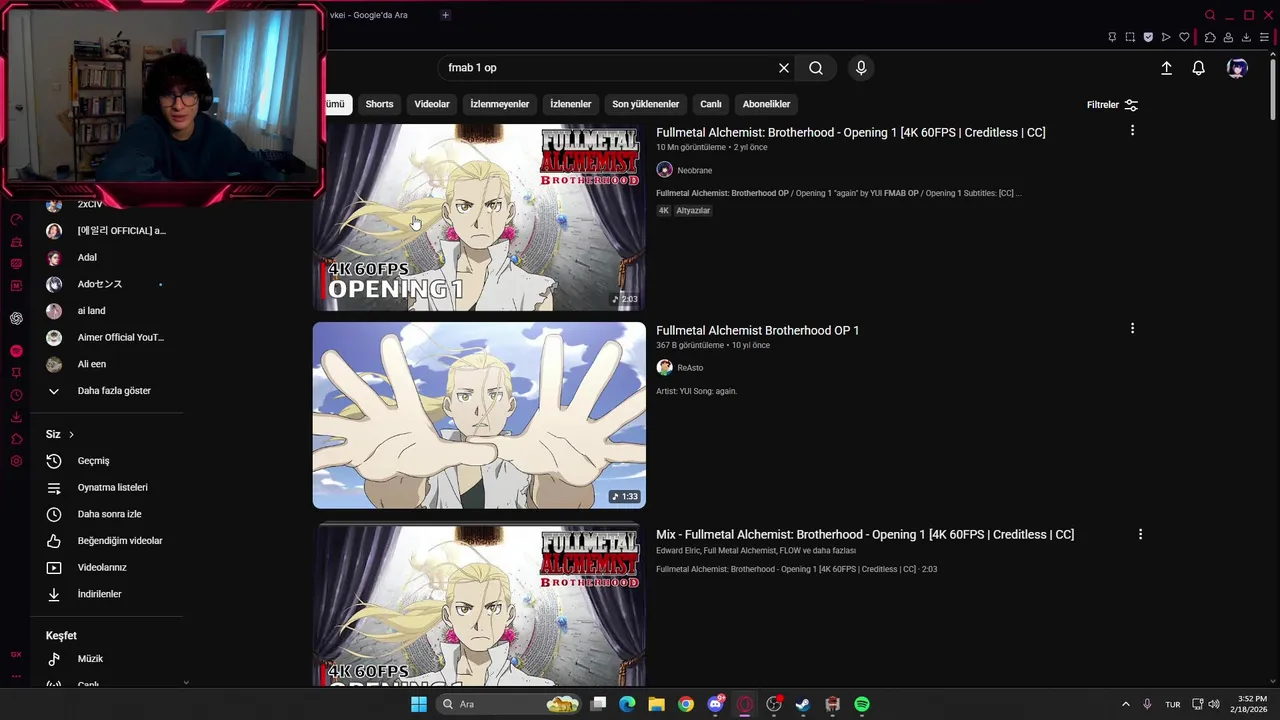Viewport: 1280px width, 720px height.
Task: Open more options for the ReAsto video
Action: point(1132,329)
